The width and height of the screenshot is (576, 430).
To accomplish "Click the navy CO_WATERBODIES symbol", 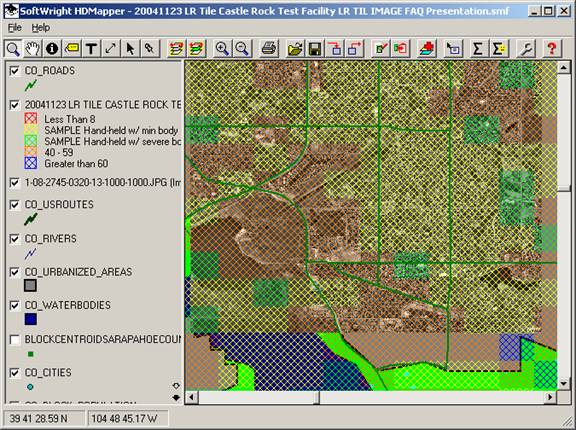I will (30, 319).
